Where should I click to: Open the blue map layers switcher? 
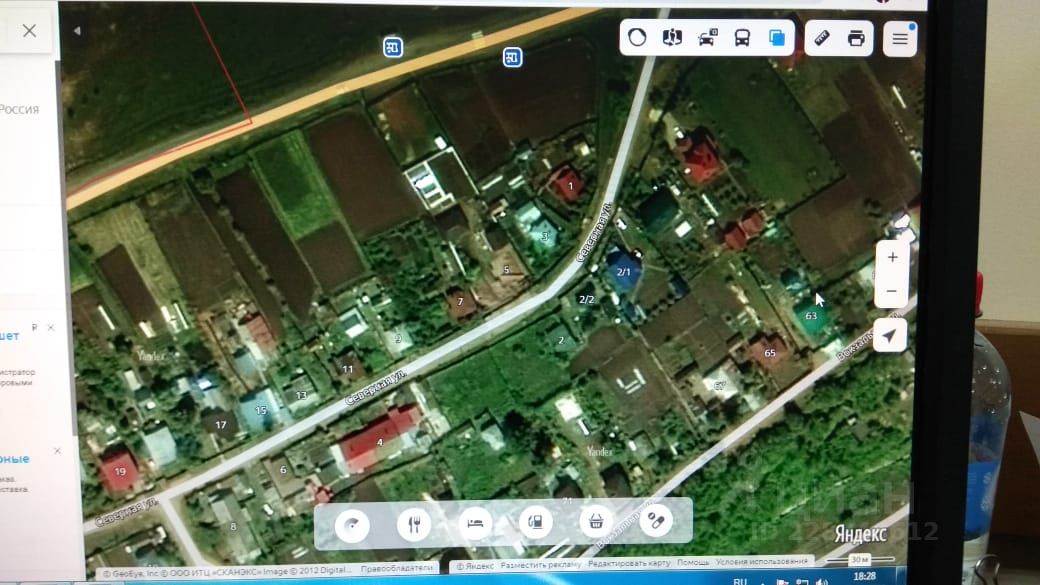(x=777, y=38)
